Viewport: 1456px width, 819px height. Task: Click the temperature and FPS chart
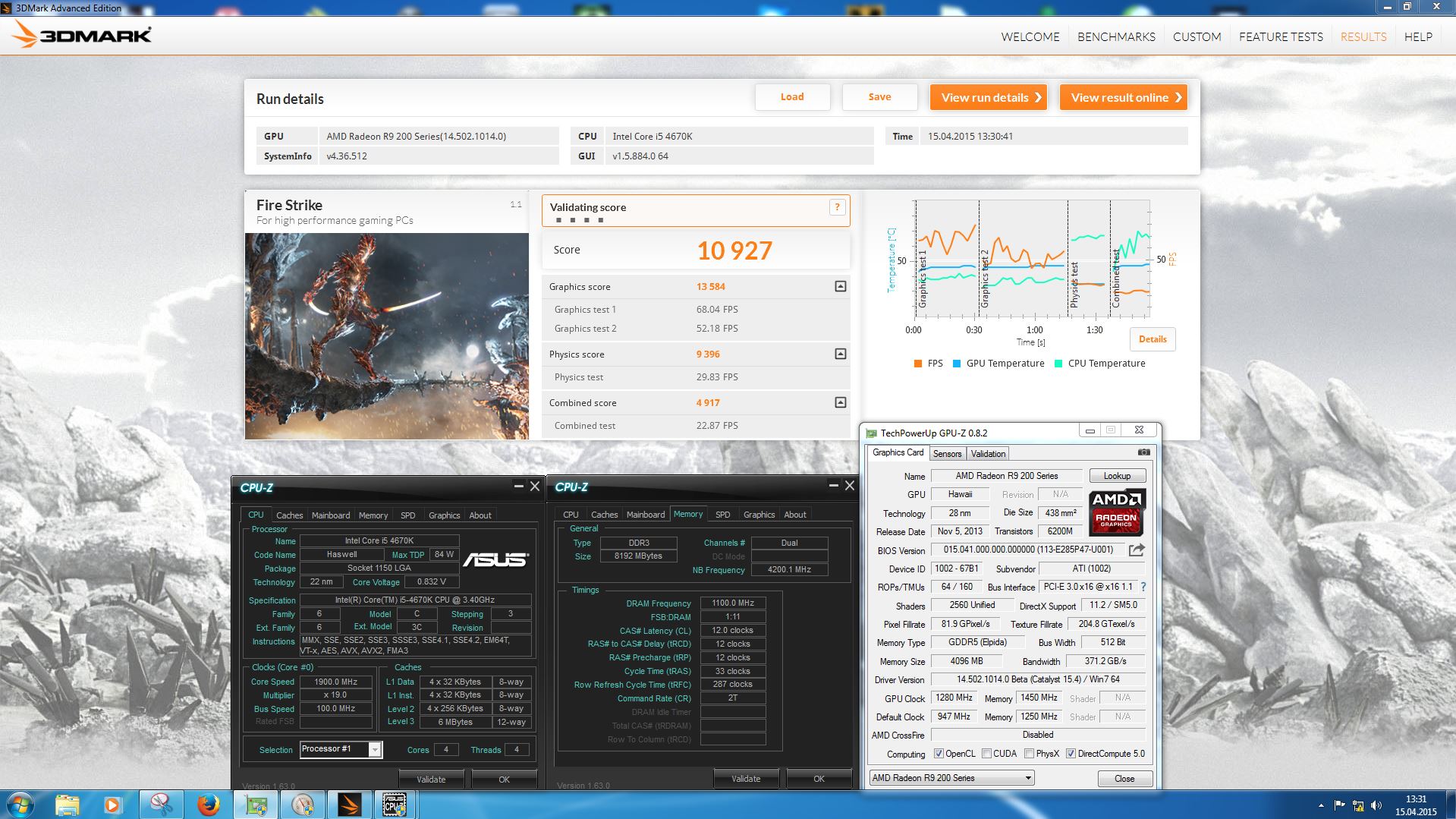(1033, 259)
